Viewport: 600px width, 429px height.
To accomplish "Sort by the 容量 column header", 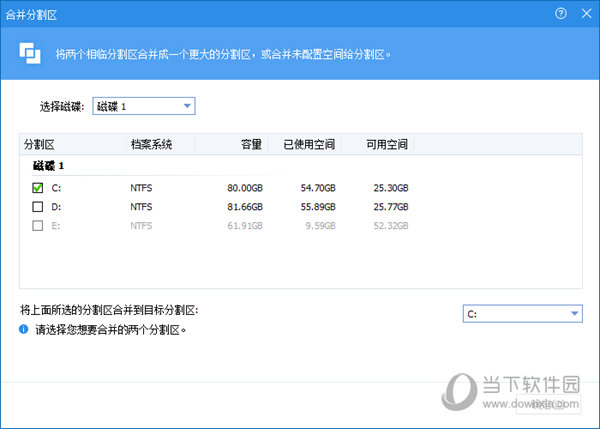I will point(250,144).
